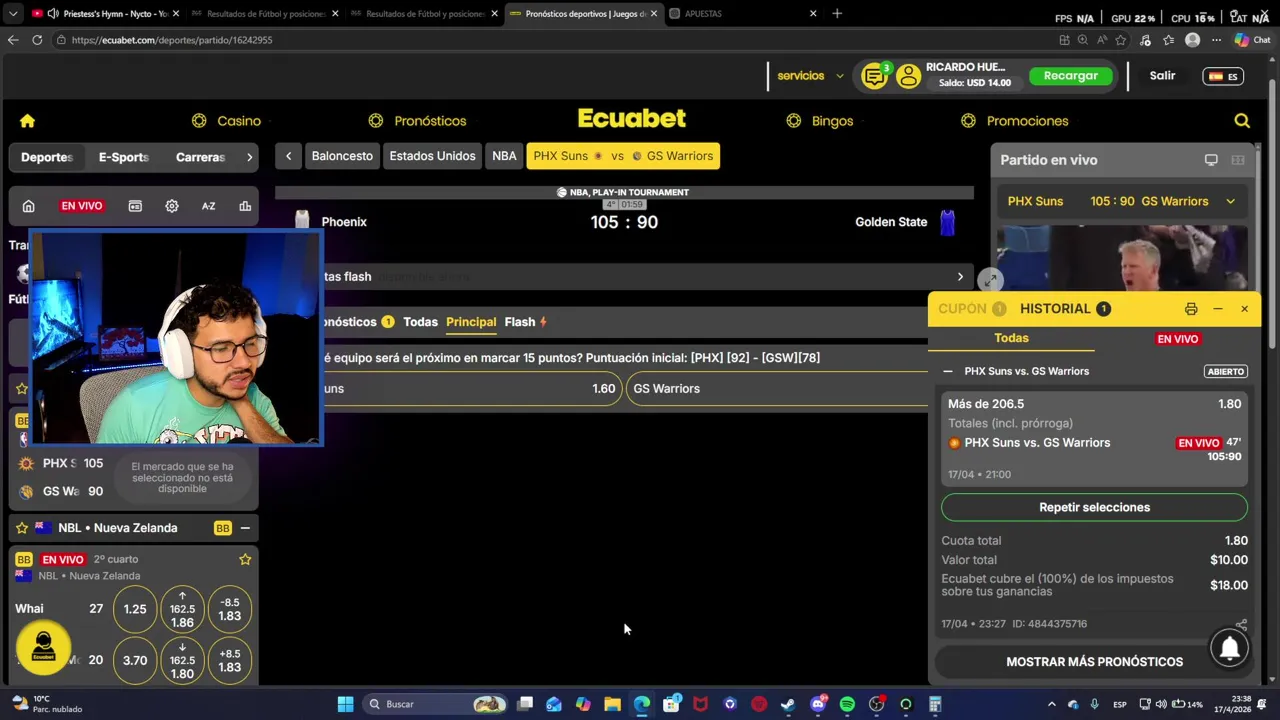Favorite the NBL Nueva Zelanda league
Screen dimensions: 1280x720
22,528
